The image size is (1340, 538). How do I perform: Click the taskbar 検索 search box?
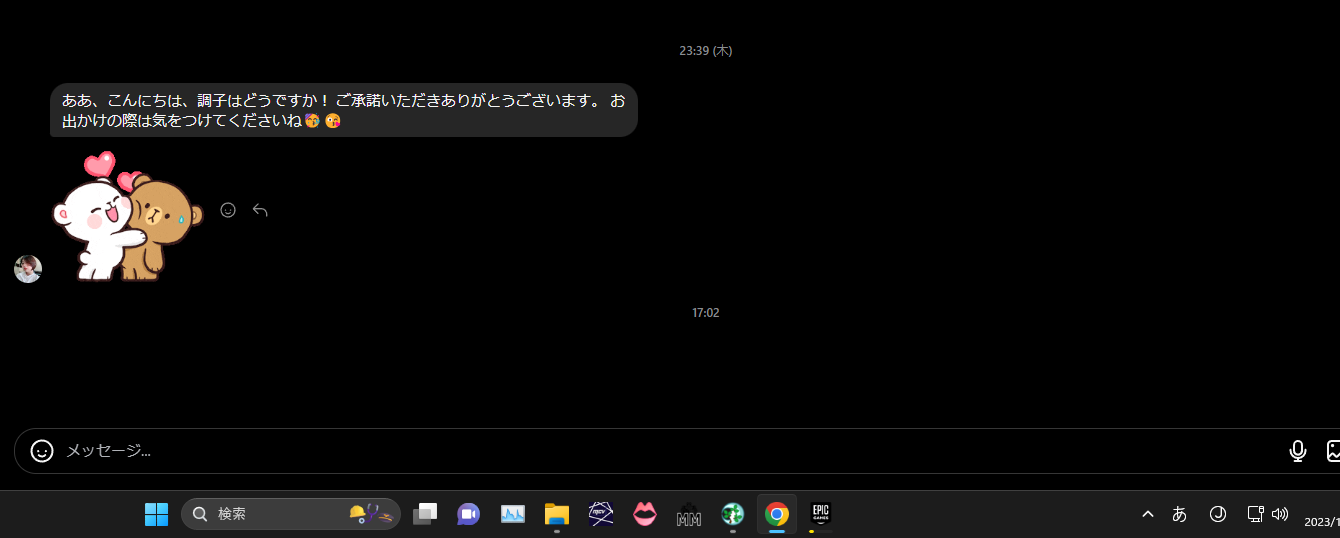pos(291,514)
